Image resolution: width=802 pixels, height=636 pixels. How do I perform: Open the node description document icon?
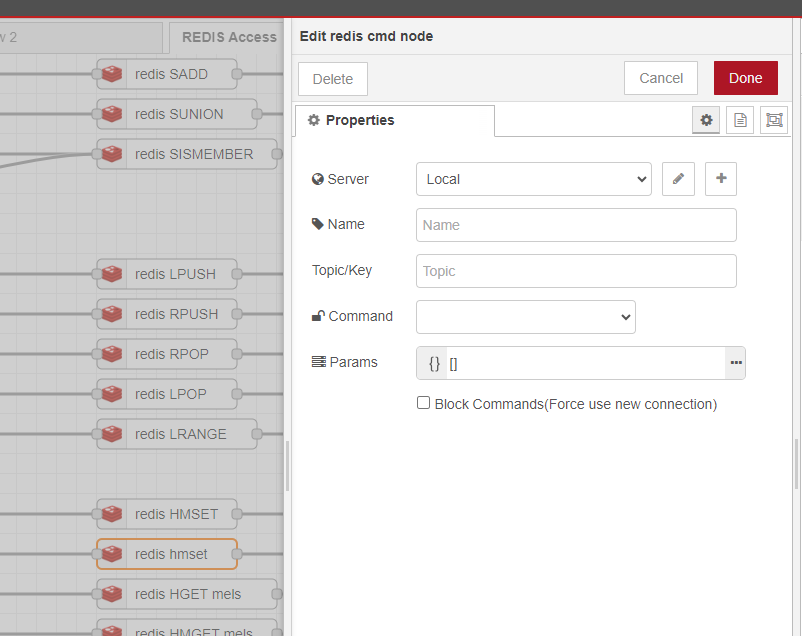pos(740,120)
